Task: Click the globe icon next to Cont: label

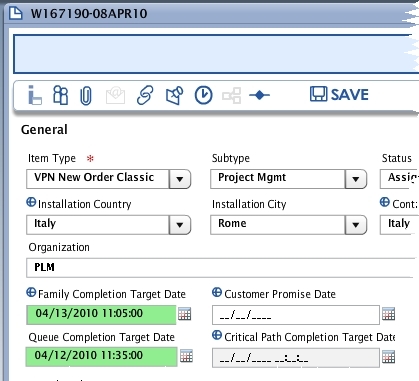Action: (385, 202)
